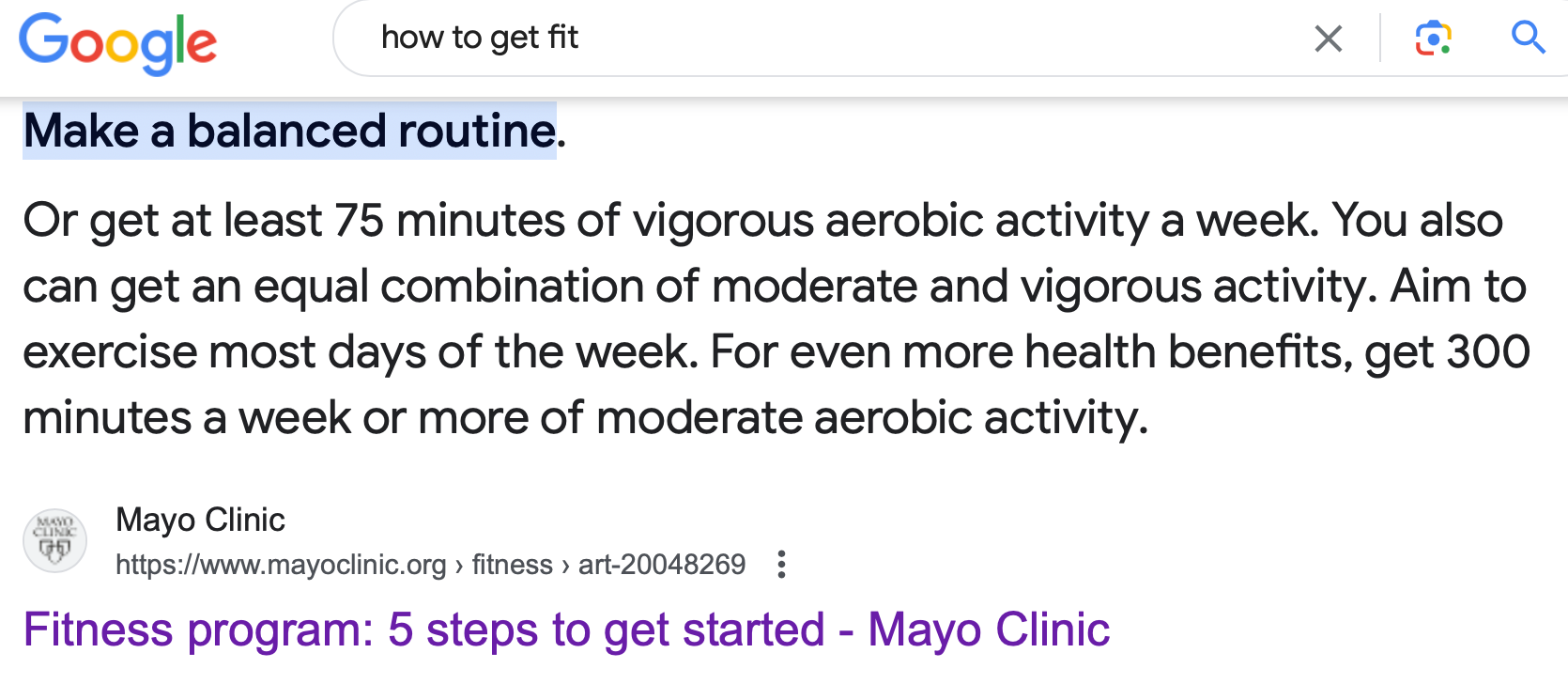Click the "how to get fit" query text
The height and width of the screenshot is (684, 1568).
(x=480, y=38)
